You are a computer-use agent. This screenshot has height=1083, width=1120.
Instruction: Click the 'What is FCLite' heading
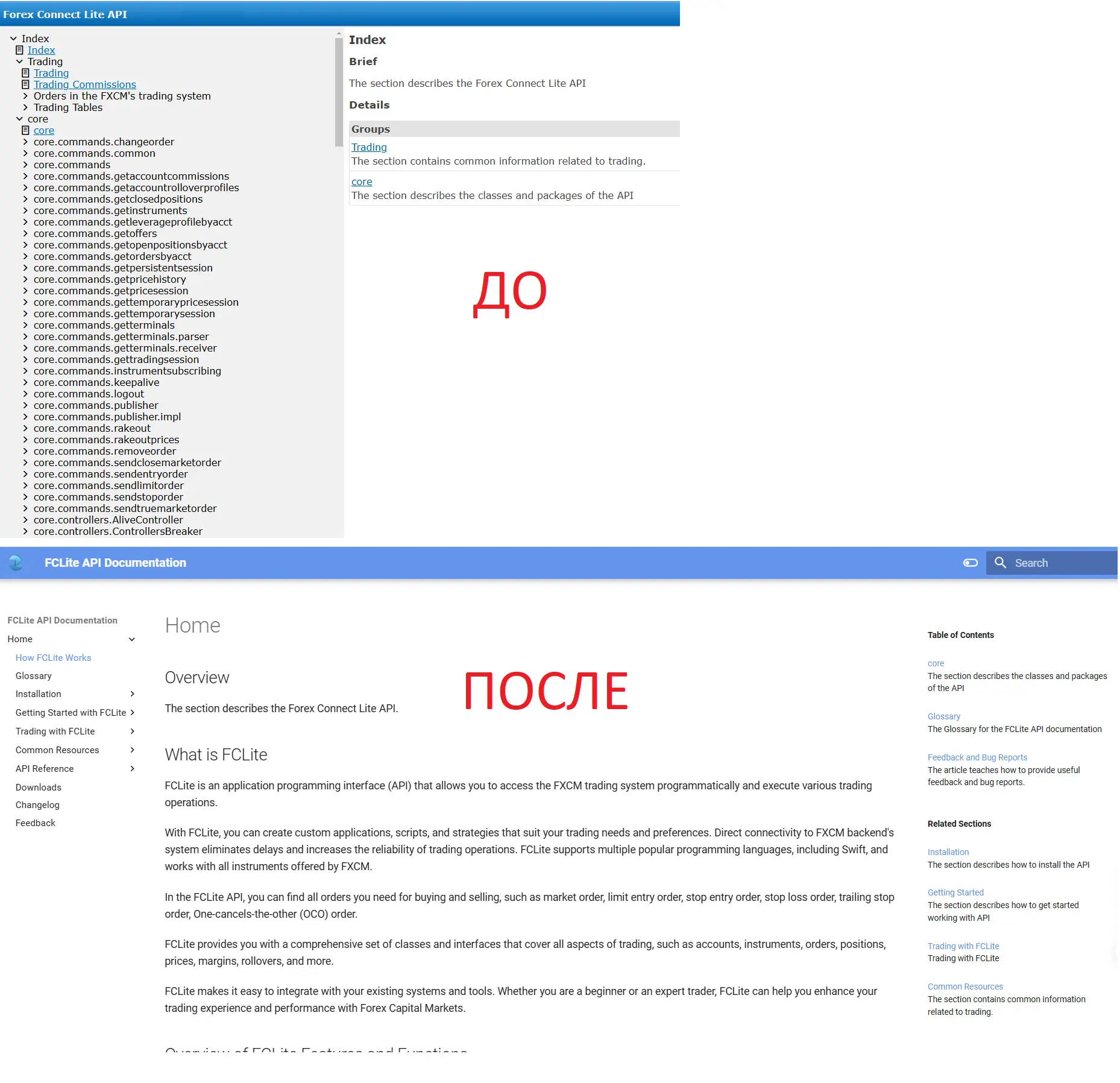point(216,755)
